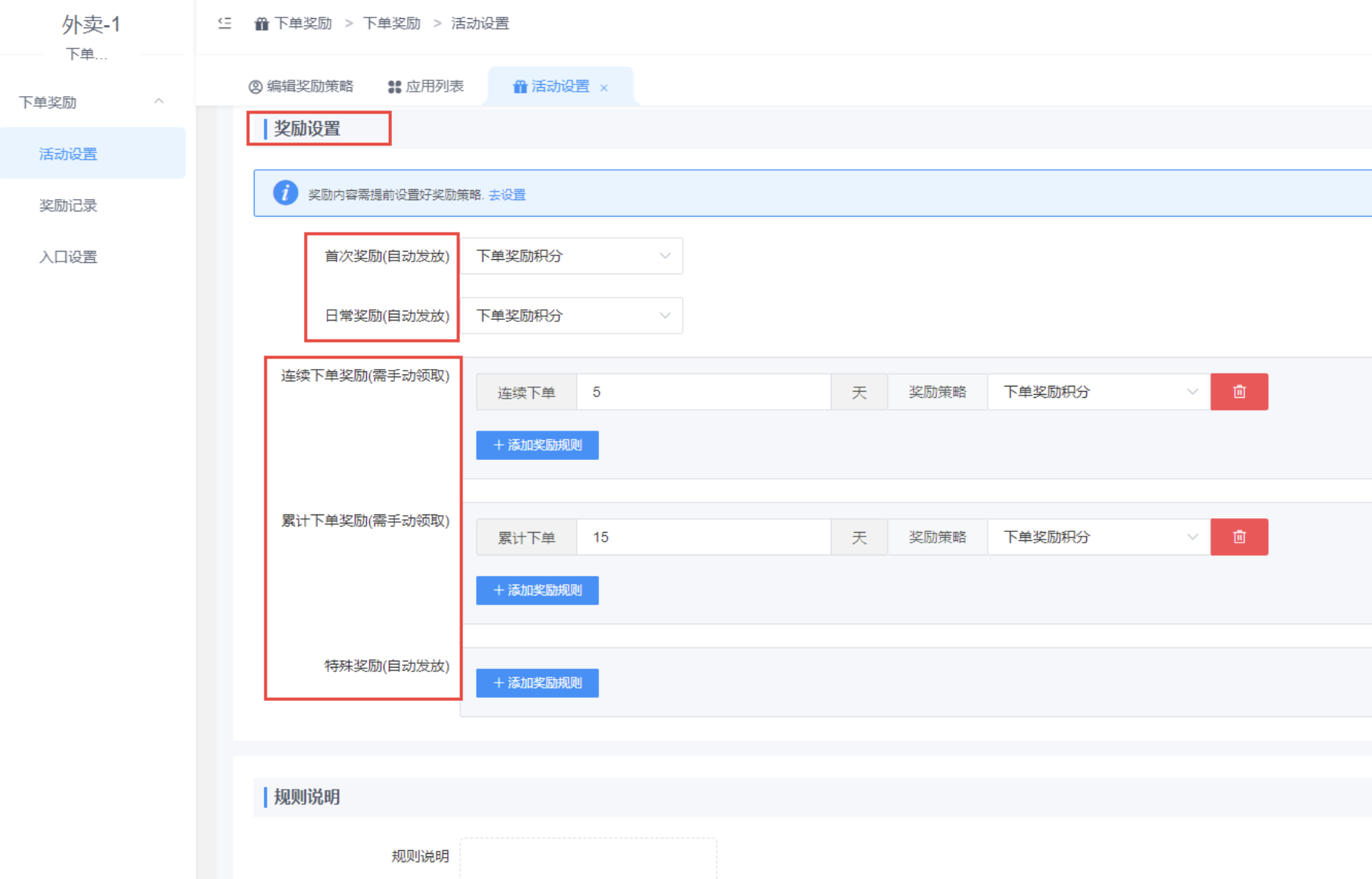Add reward rule under 累计下单奖励
Screen dimensions: 1372x879
pyautogui.click(x=537, y=590)
